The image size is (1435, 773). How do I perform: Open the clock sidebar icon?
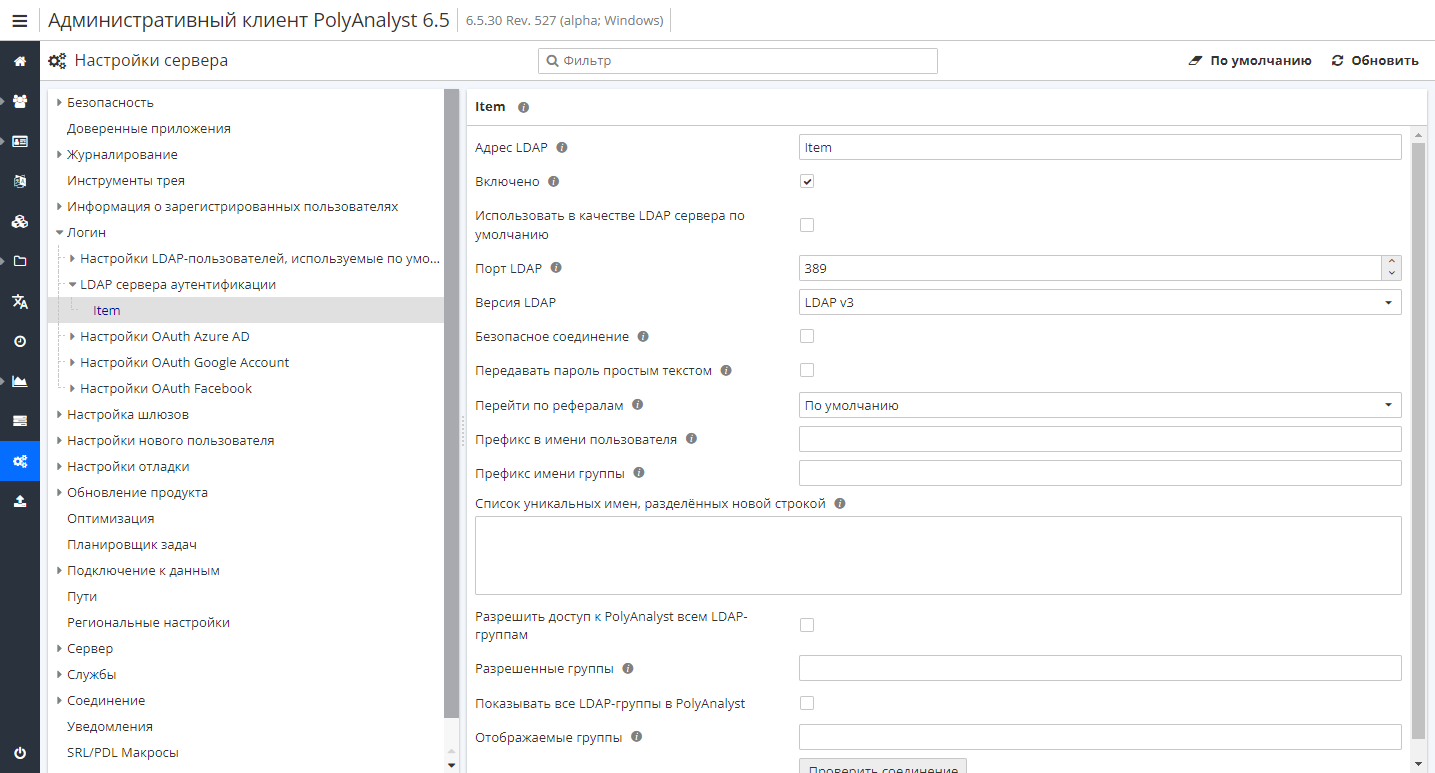coord(20,341)
